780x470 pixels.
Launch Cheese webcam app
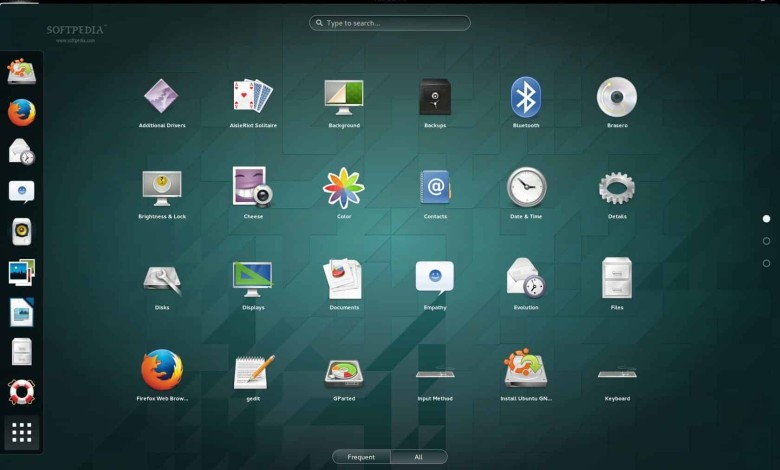point(253,187)
